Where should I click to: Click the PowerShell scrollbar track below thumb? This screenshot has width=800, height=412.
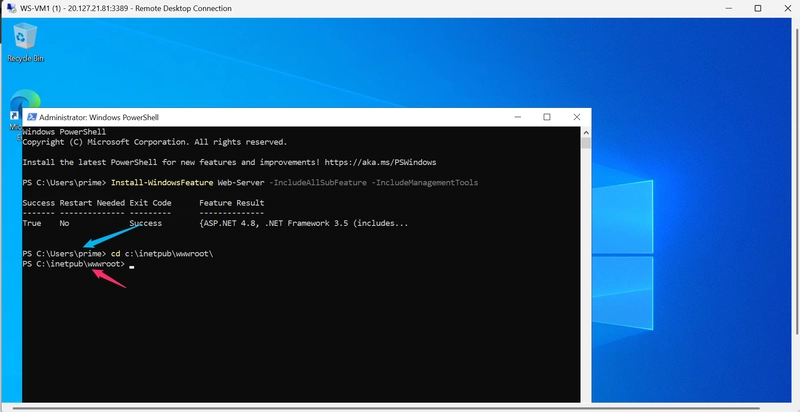pos(586,275)
